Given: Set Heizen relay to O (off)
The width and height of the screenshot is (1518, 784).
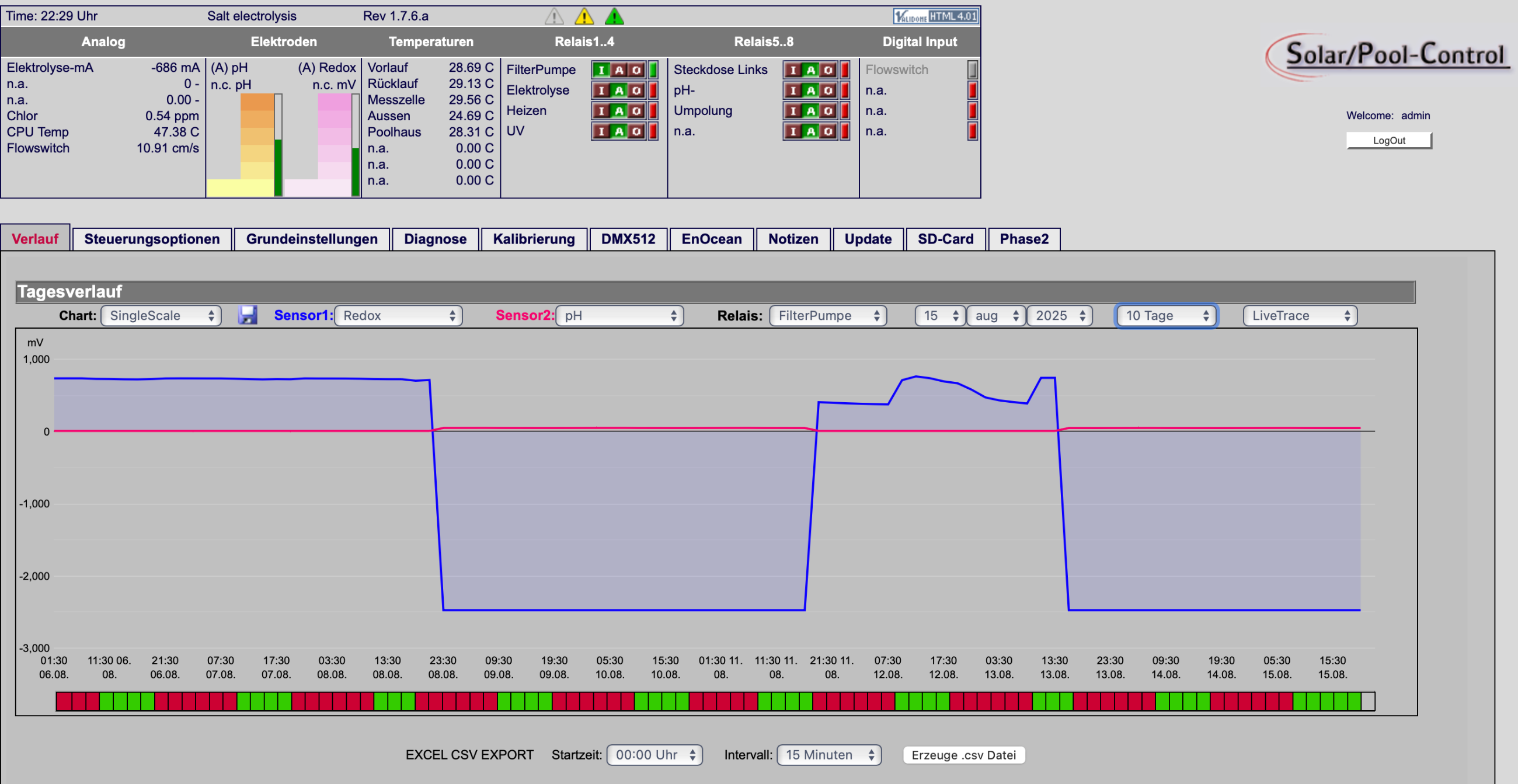Looking at the screenshot, I should point(636,111).
